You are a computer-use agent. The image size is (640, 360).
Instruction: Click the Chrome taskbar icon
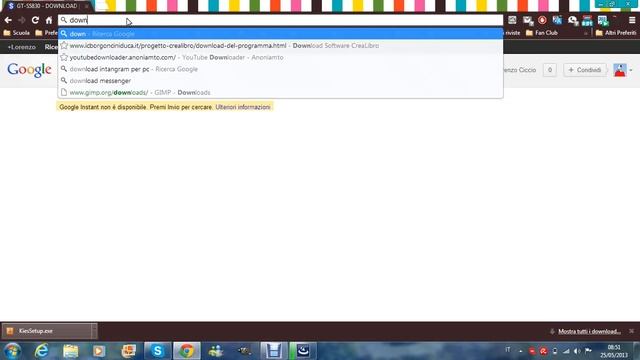tap(187, 351)
